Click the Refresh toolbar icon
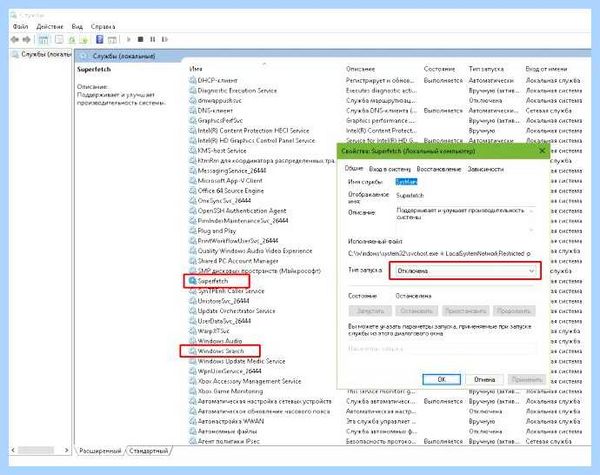The height and width of the screenshot is (475, 600). coord(72,39)
